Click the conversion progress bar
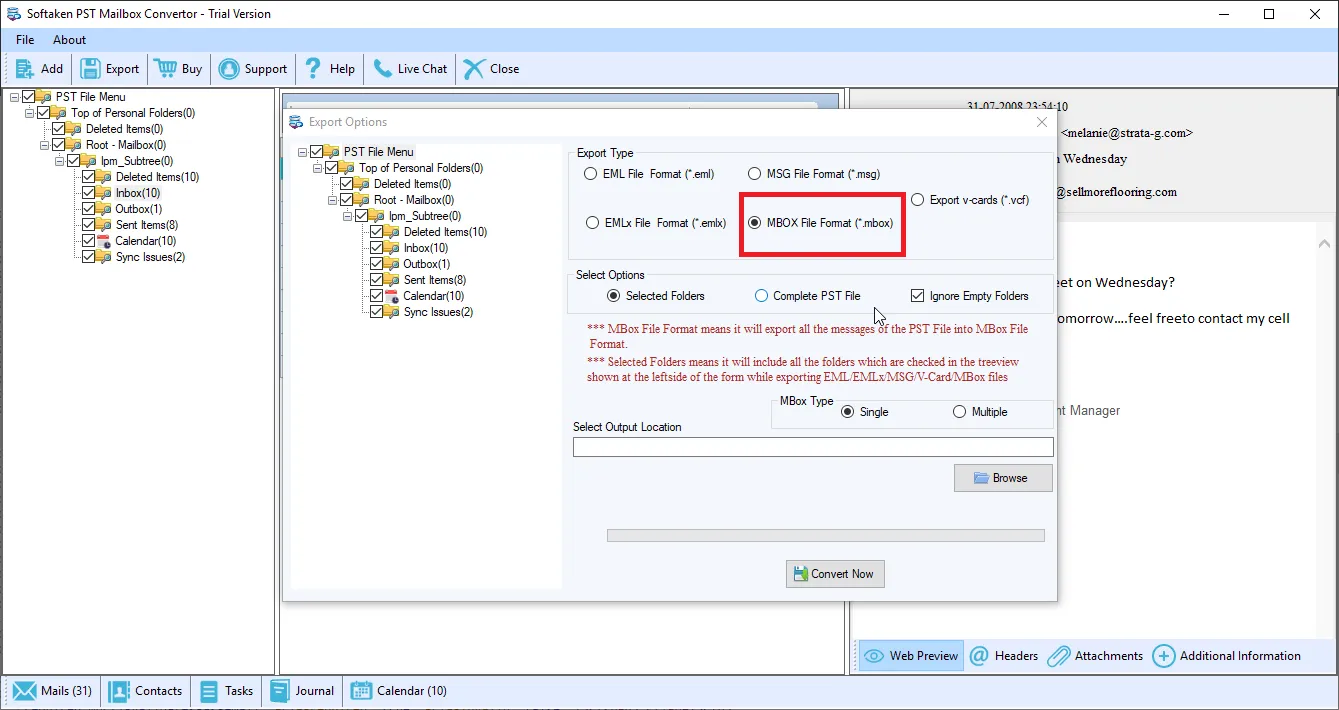Viewport: 1339px width, 710px height. [826, 536]
